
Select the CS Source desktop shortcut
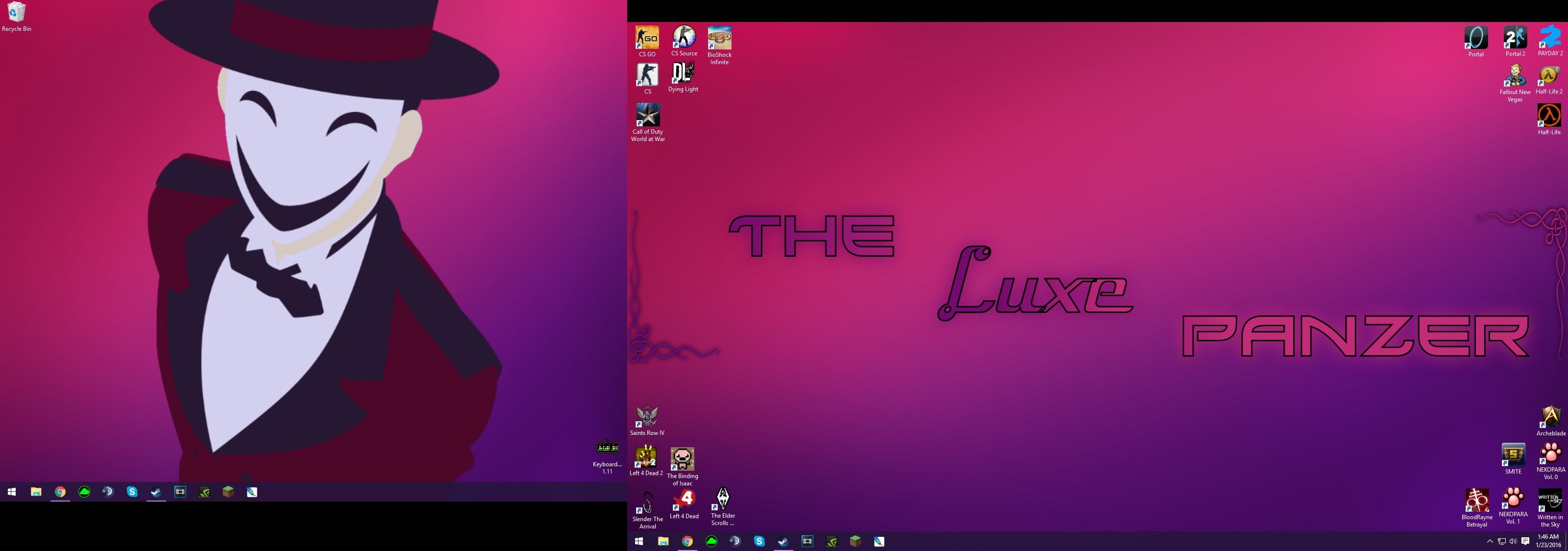pos(684,41)
